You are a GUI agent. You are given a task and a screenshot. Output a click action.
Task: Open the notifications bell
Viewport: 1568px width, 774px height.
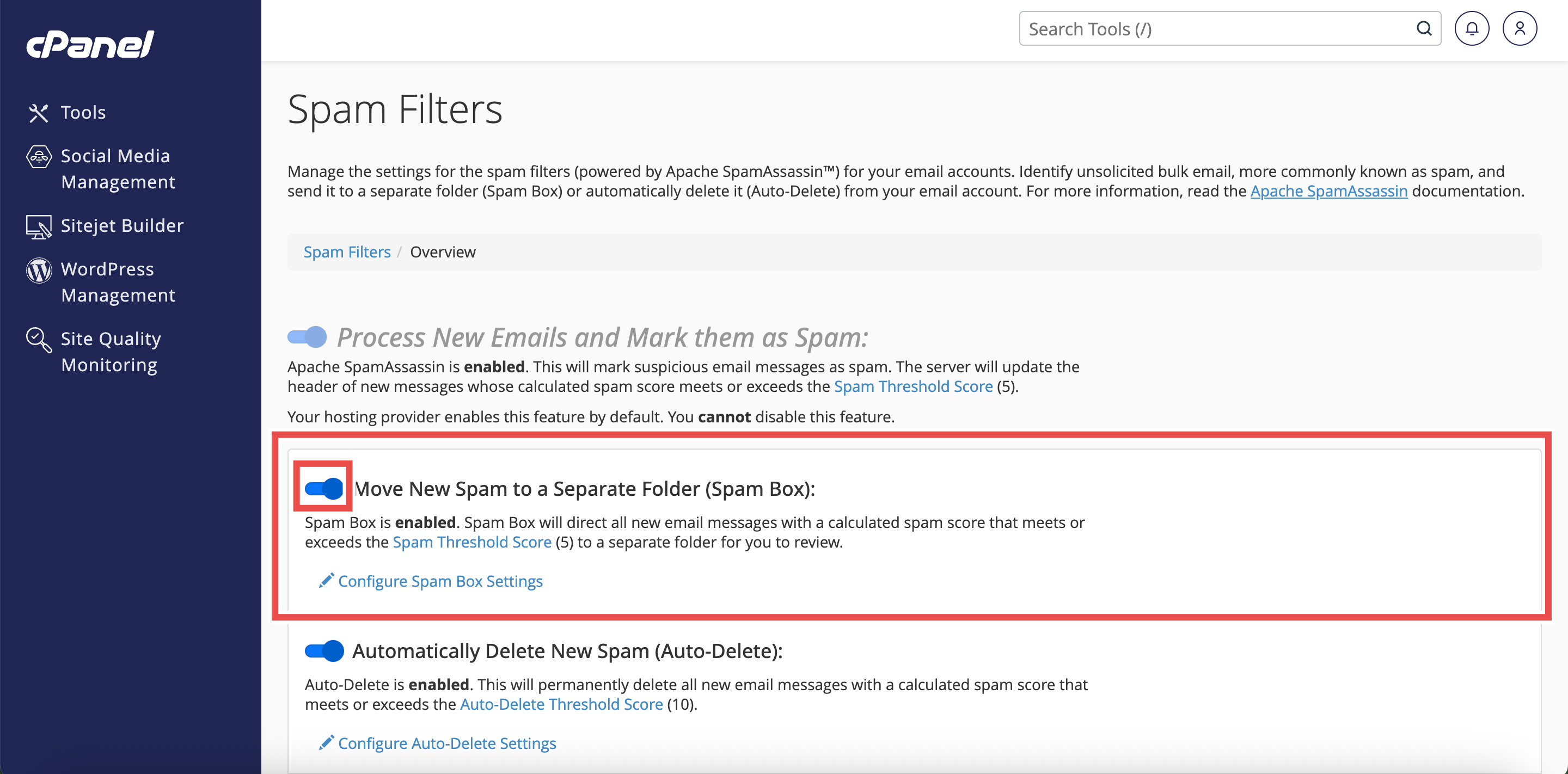[x=1471, y=29]
